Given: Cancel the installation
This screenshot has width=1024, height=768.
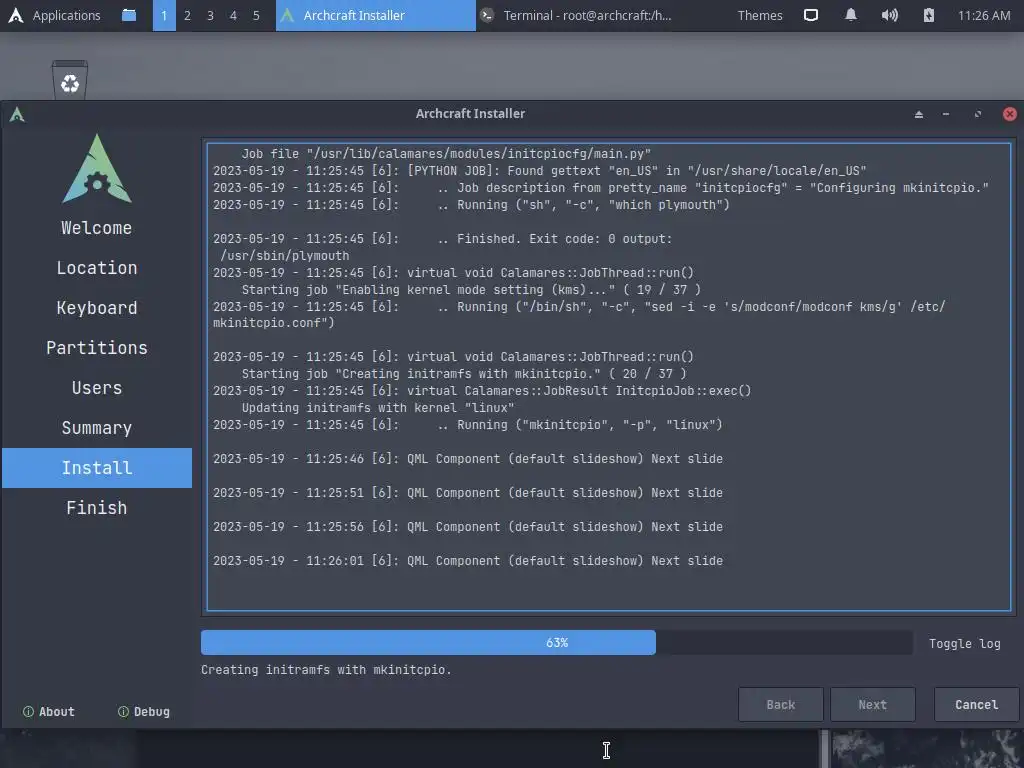Looking at the screenshot, I should pos(976,705).
